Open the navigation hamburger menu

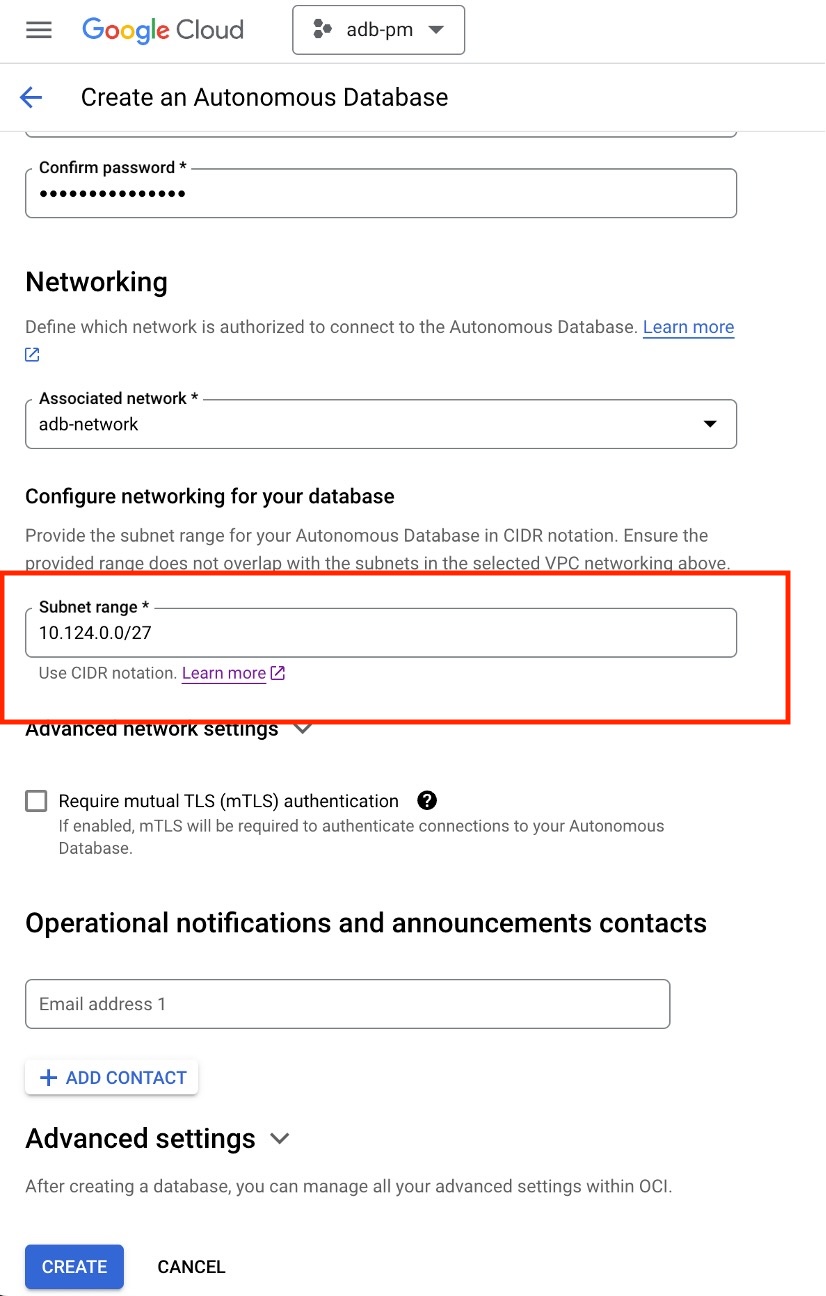coord(38,29)
